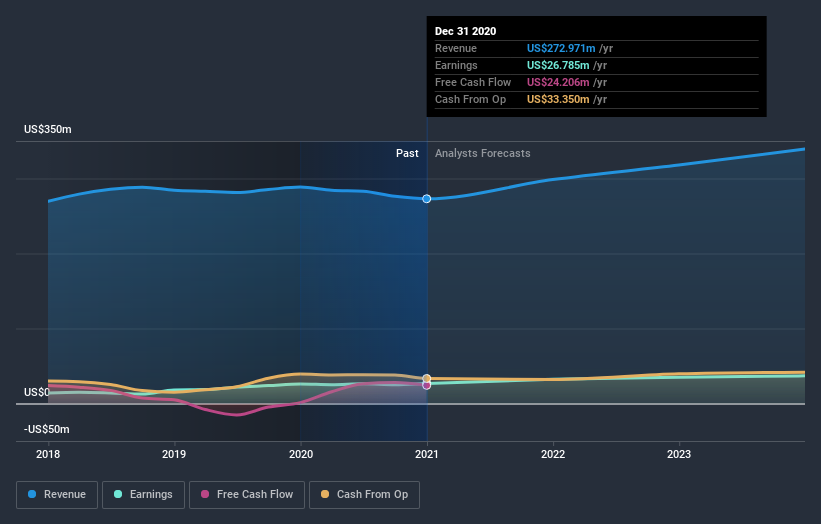Image resolution: width=821 pixels, height=524 pixels.
Task: Click the US$0 y-axis label
Action: click(x=37, y=392)
